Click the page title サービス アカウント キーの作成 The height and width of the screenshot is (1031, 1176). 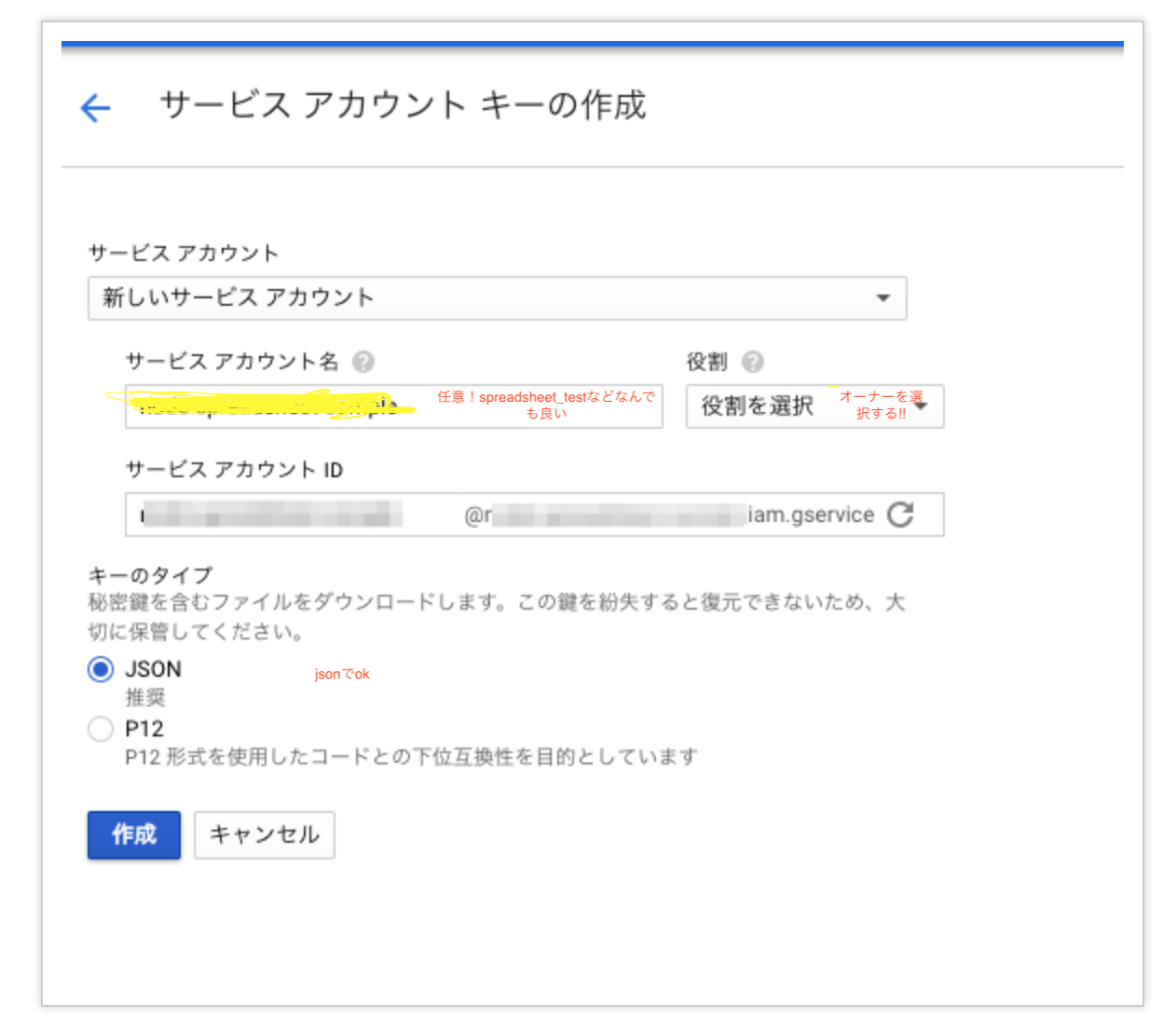pyautogui.click(x=403, y=105)
